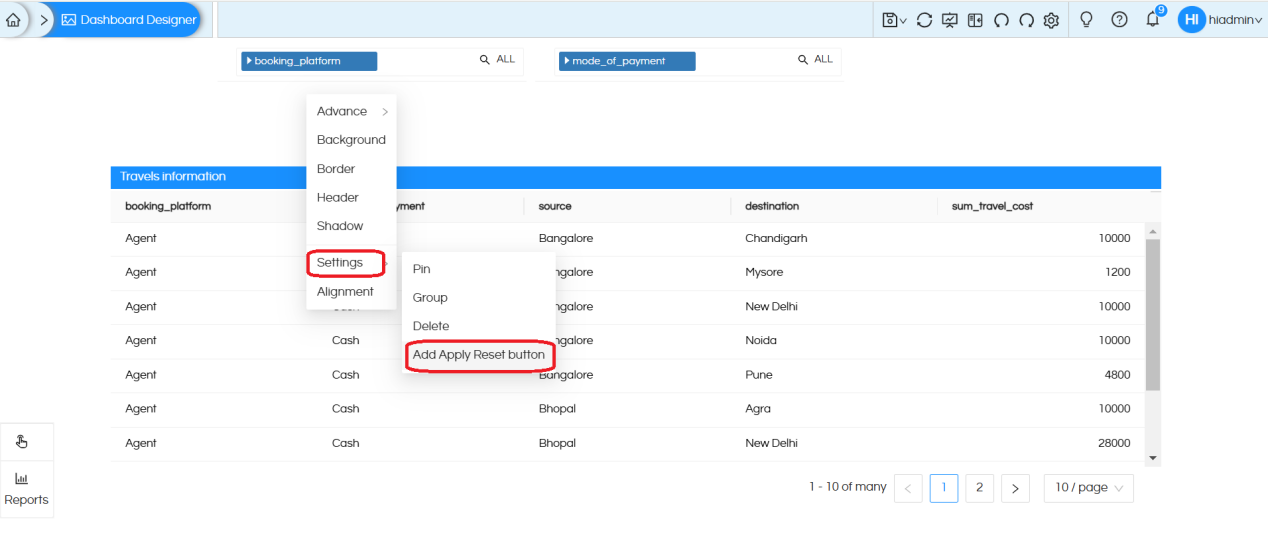This screenshot has height=547, width=1268.
Task: Click the Agra destination cell
Action: (x=758, y=409)
